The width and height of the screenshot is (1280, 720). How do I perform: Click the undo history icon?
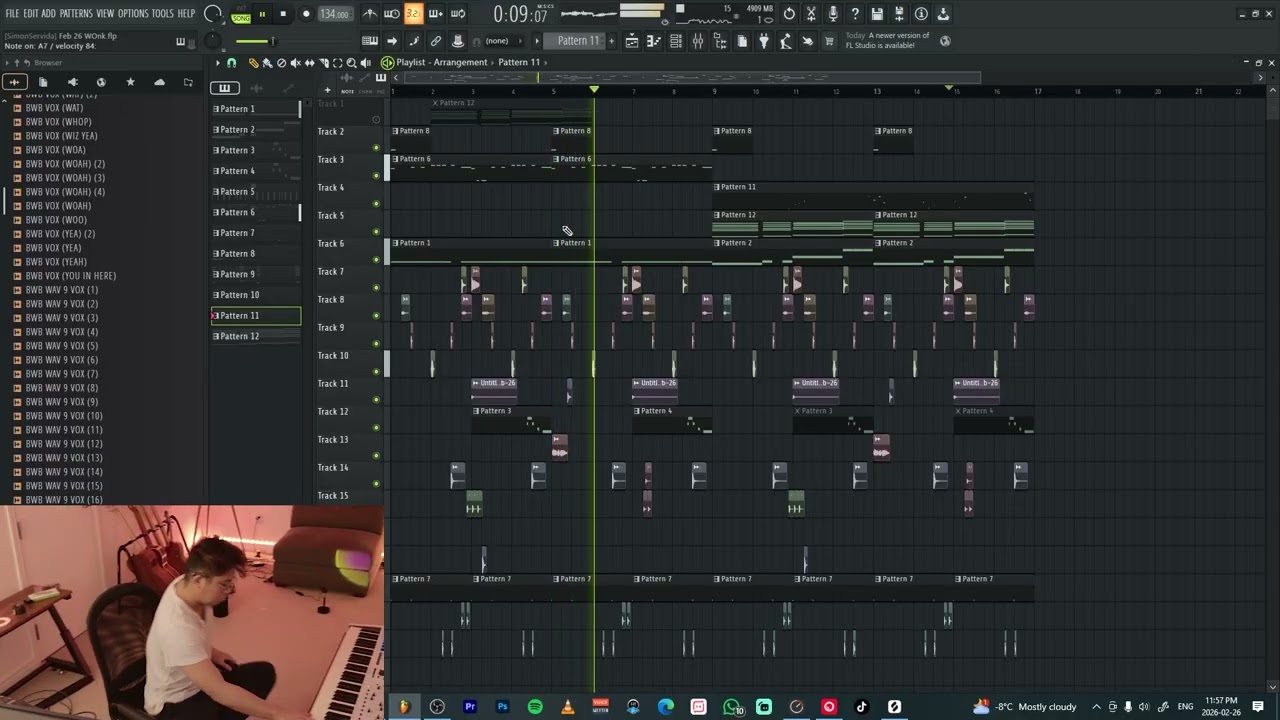coord(789,14)
